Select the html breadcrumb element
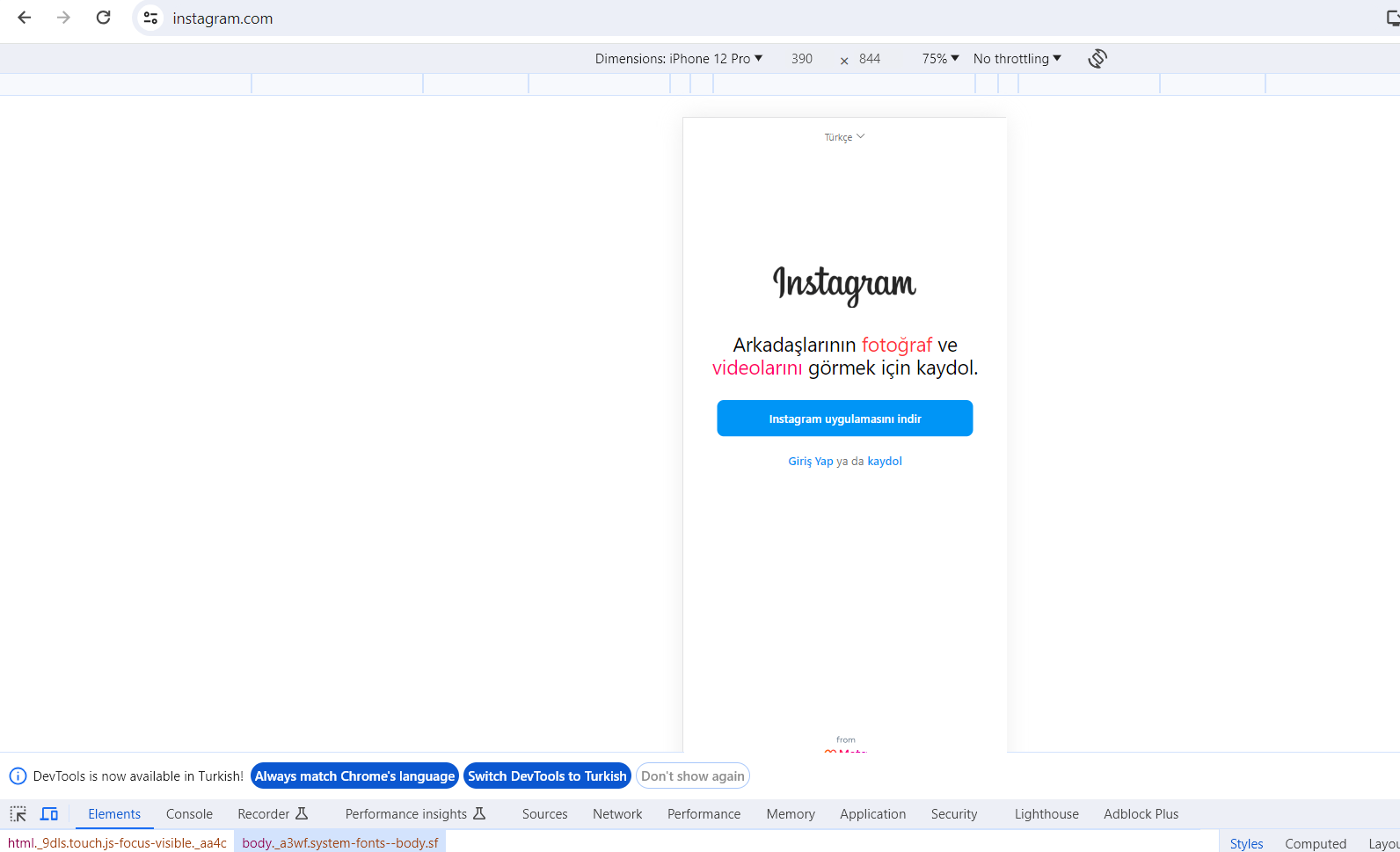Image resolution: width=1400 pixels, height=852 pixels. click(x=117, y=842)
